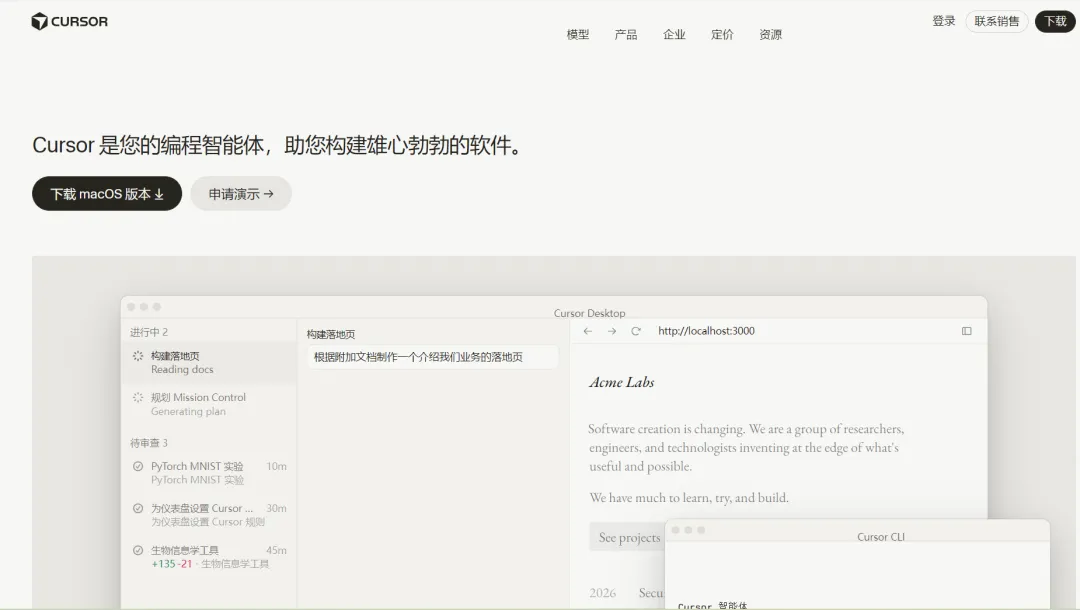Click check icon beside PyTorch MNIST 实验
Image resolution: width=1080 pixels, height=610 pixels.
(138, 466)
